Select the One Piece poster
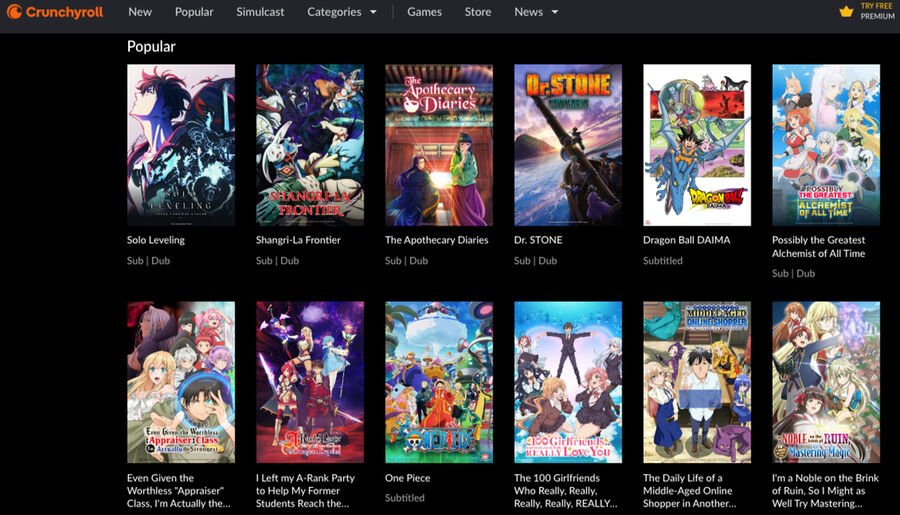This screenshot has height=515, width=900. 439,382
